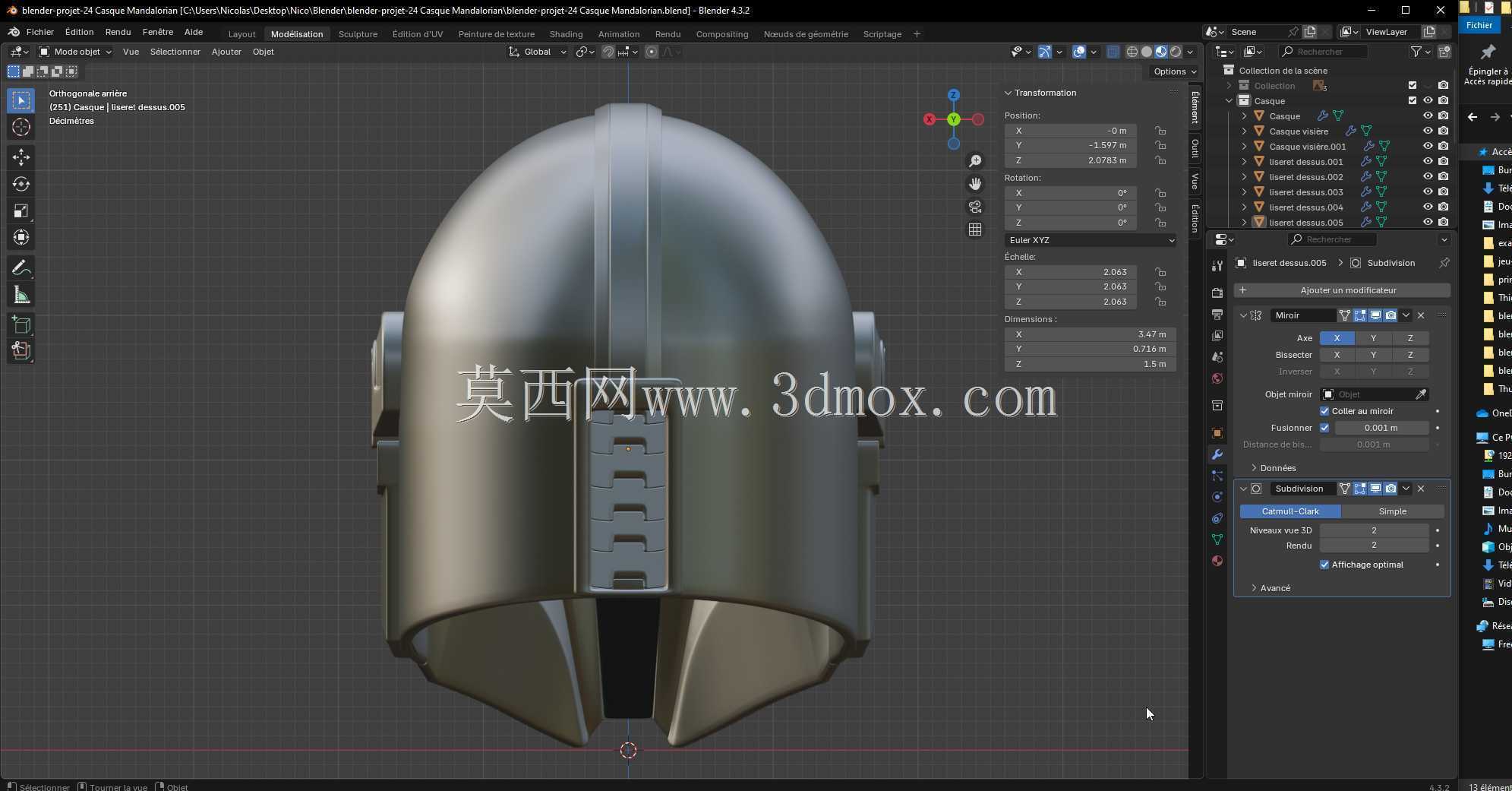Switch to Nœuds de géométrie workspace

[x=806, y=34]
